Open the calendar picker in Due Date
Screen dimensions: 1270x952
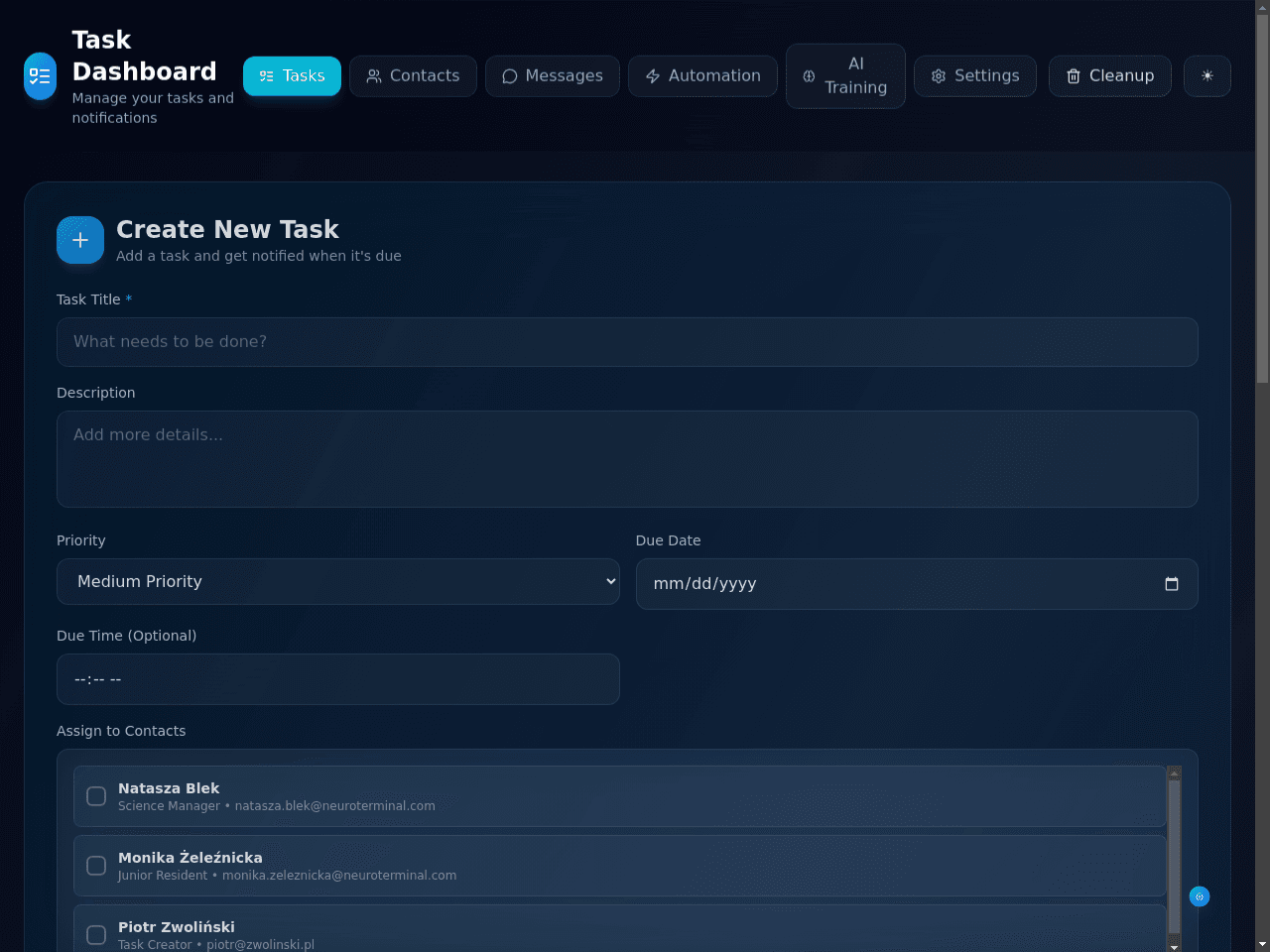pos(1171,584)
